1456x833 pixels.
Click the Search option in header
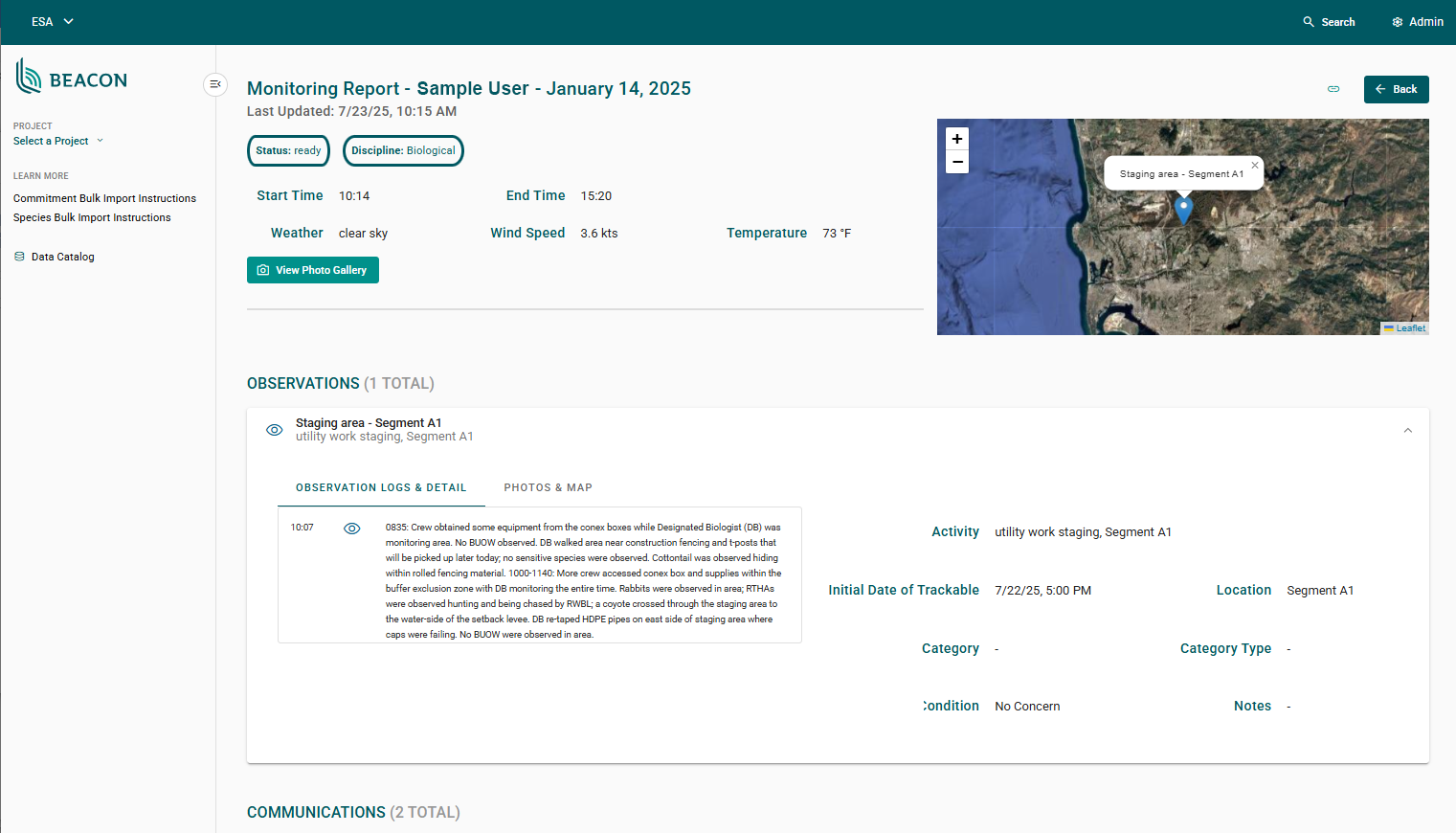click(1329, 22)
